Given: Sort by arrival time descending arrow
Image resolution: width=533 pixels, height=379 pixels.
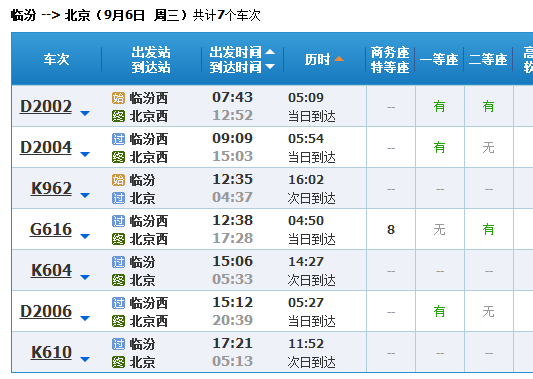Looking at the screenshot, I should click(270, 66).
